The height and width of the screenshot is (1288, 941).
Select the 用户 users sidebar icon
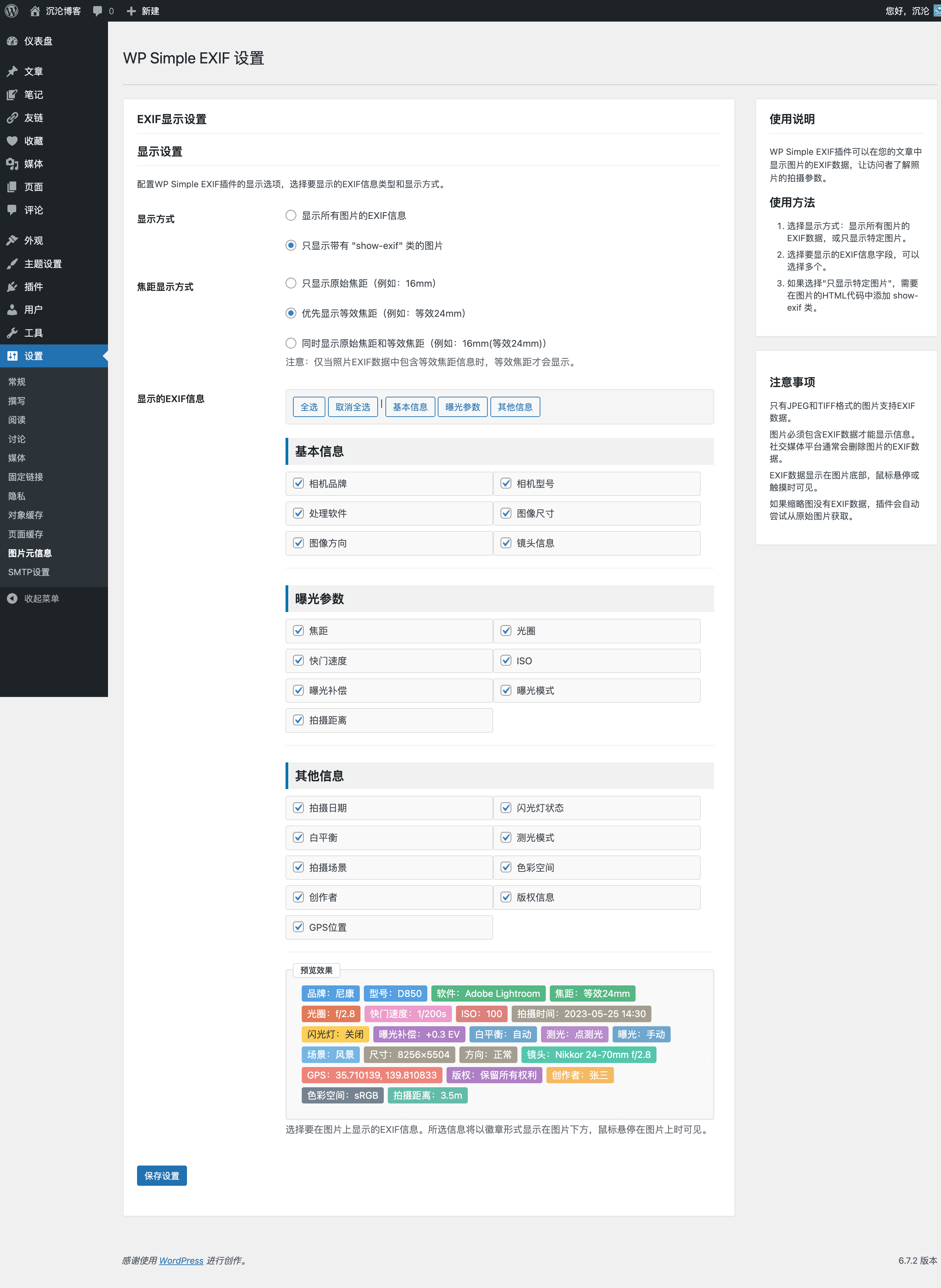pos(12,310)
